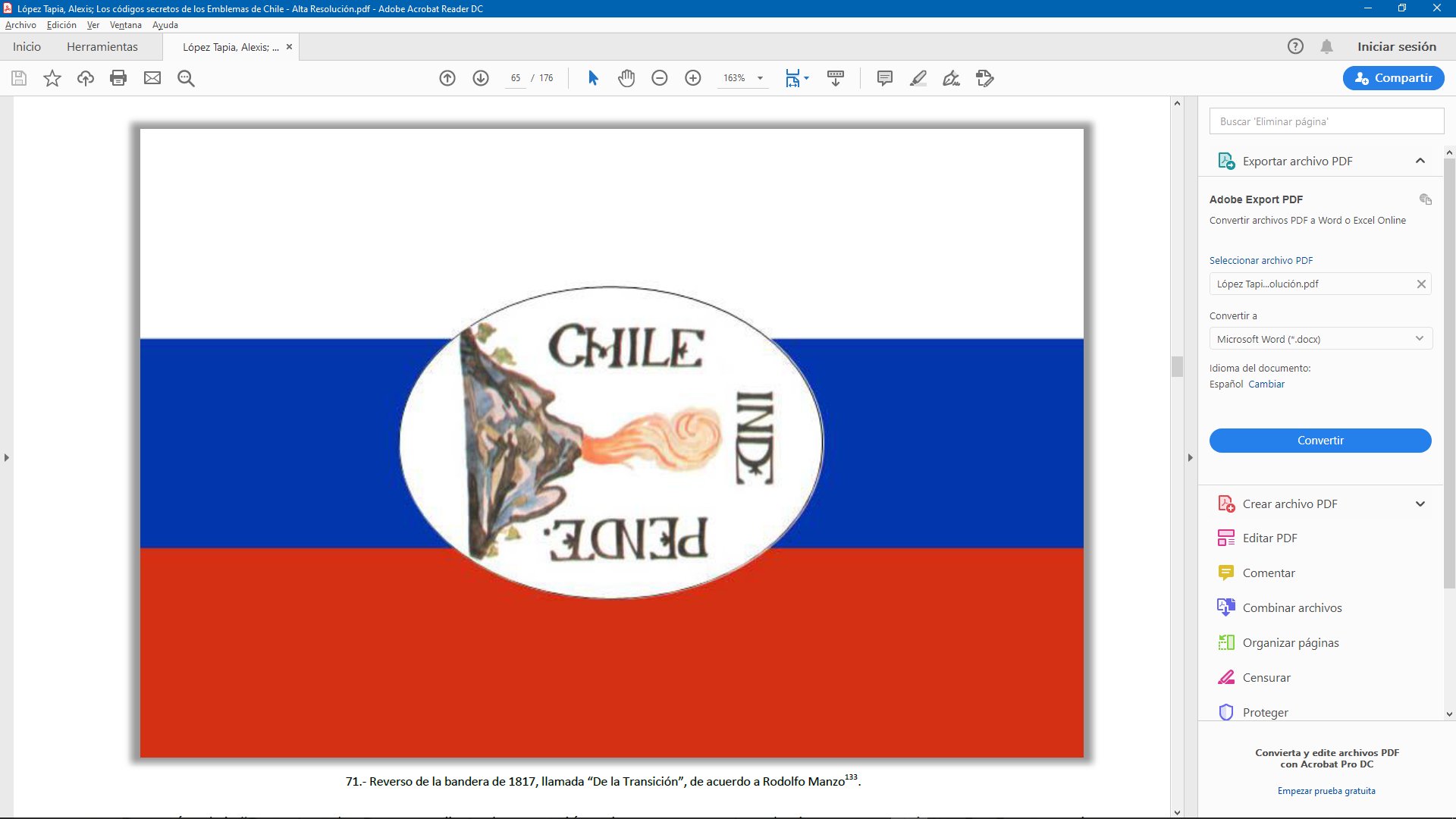Viewport: 1456px width, 819px height.
Task: Send file by email envelope icon
Action: [x=152, y=78]
